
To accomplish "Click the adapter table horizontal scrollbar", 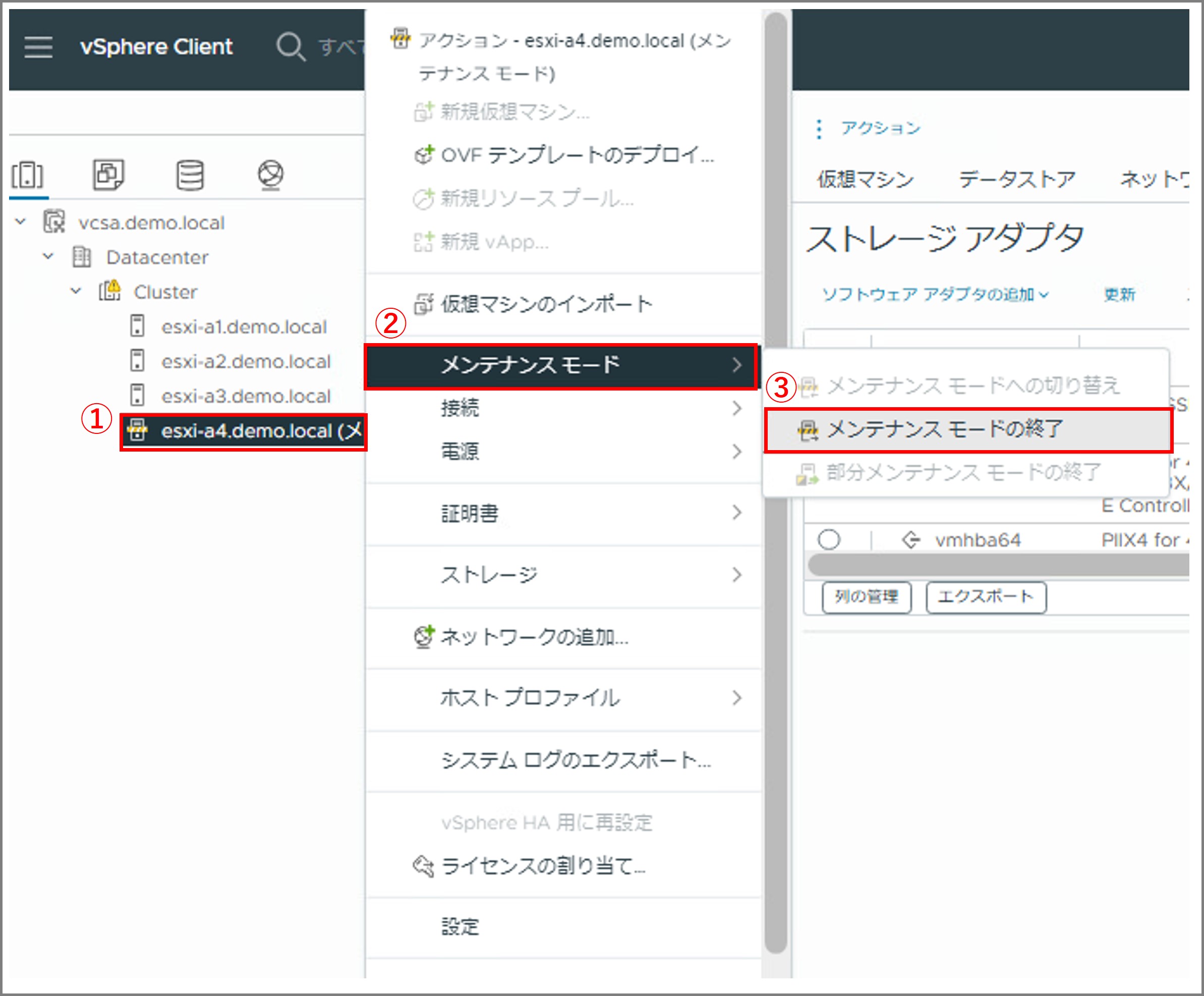I will click(998, 565).
